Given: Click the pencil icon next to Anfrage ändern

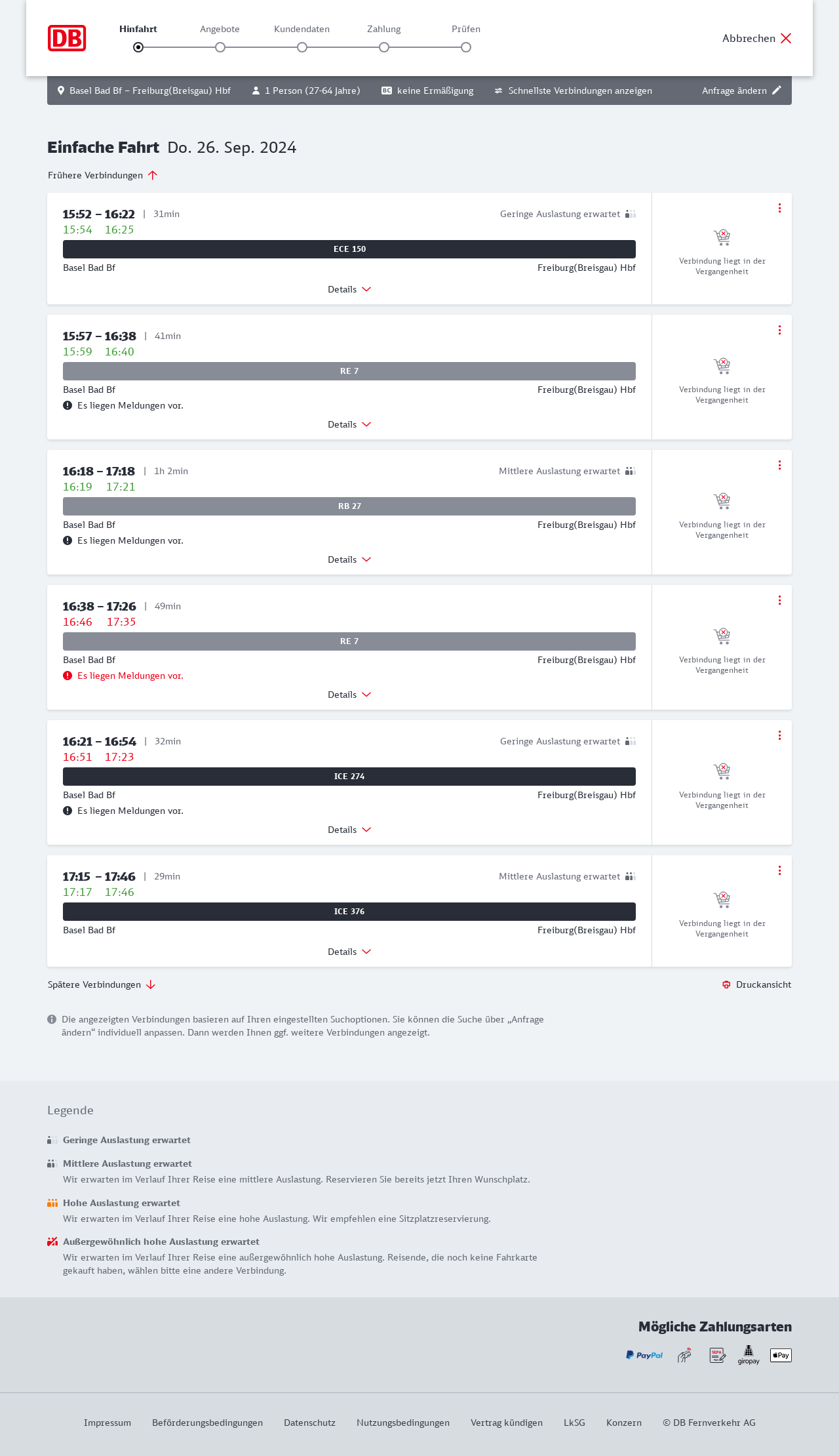Looking at the screenshot, I should [777, 91].
